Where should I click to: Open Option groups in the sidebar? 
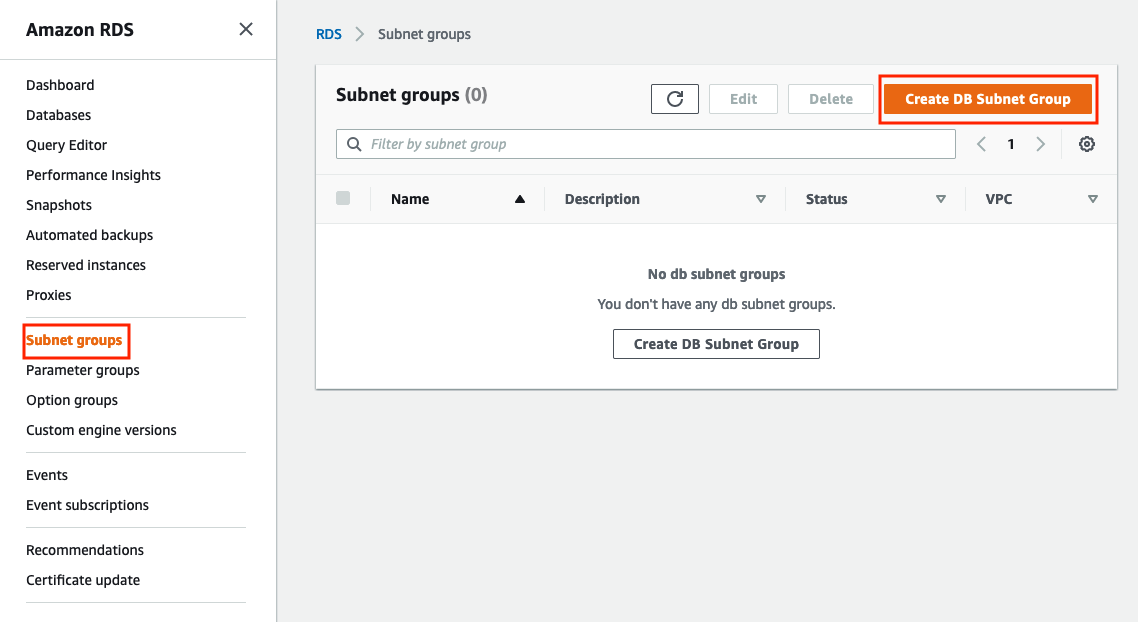coord(72,400)
